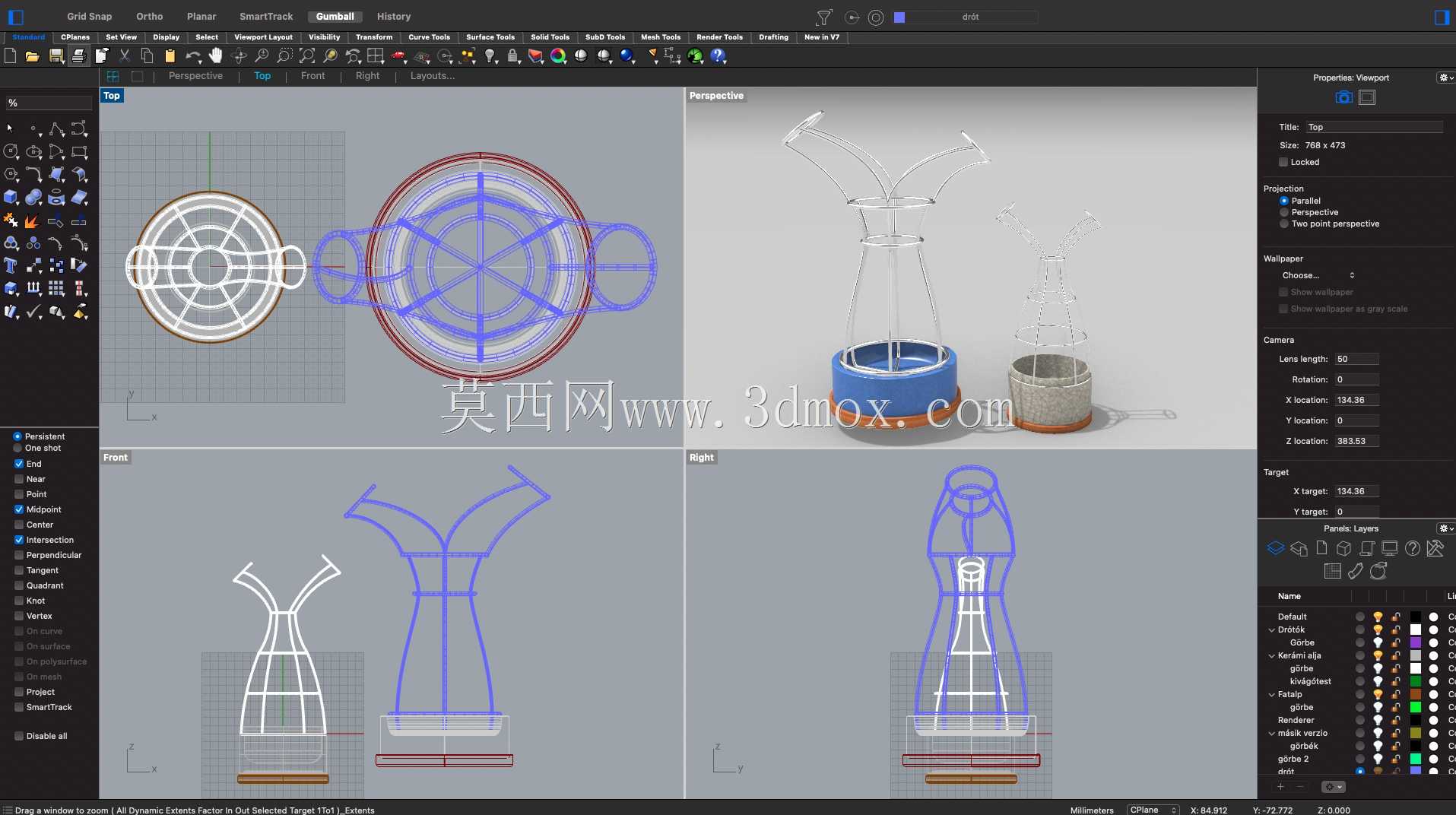Toggle the Grid Snap button

coord(89,16)
